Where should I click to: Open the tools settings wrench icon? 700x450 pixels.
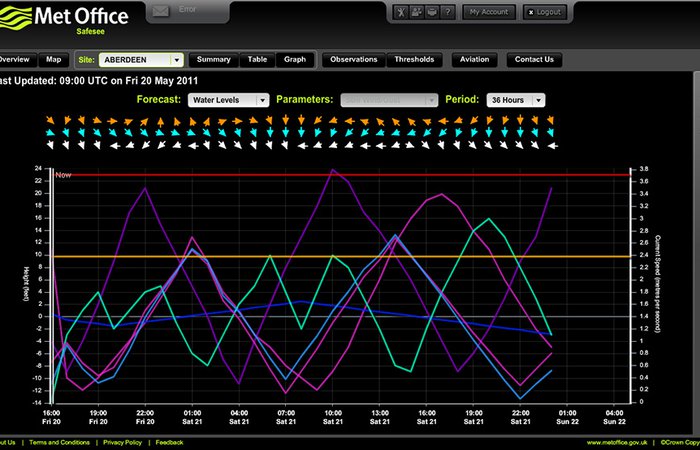tap(400, 12)
